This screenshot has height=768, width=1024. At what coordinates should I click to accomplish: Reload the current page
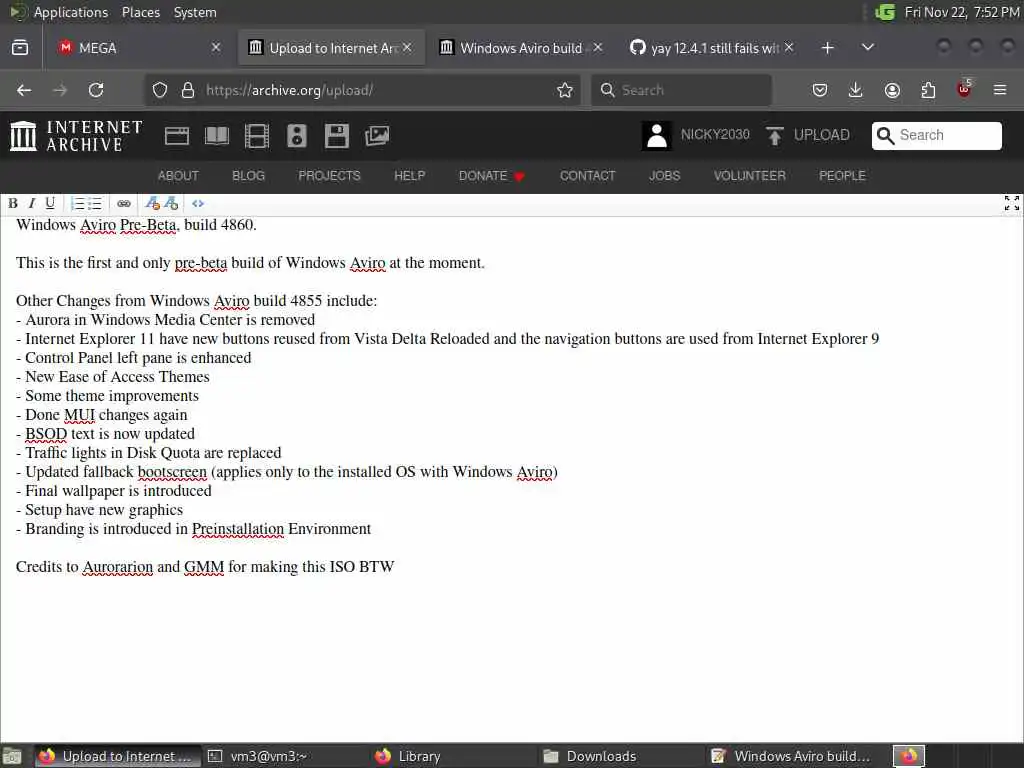96,90
